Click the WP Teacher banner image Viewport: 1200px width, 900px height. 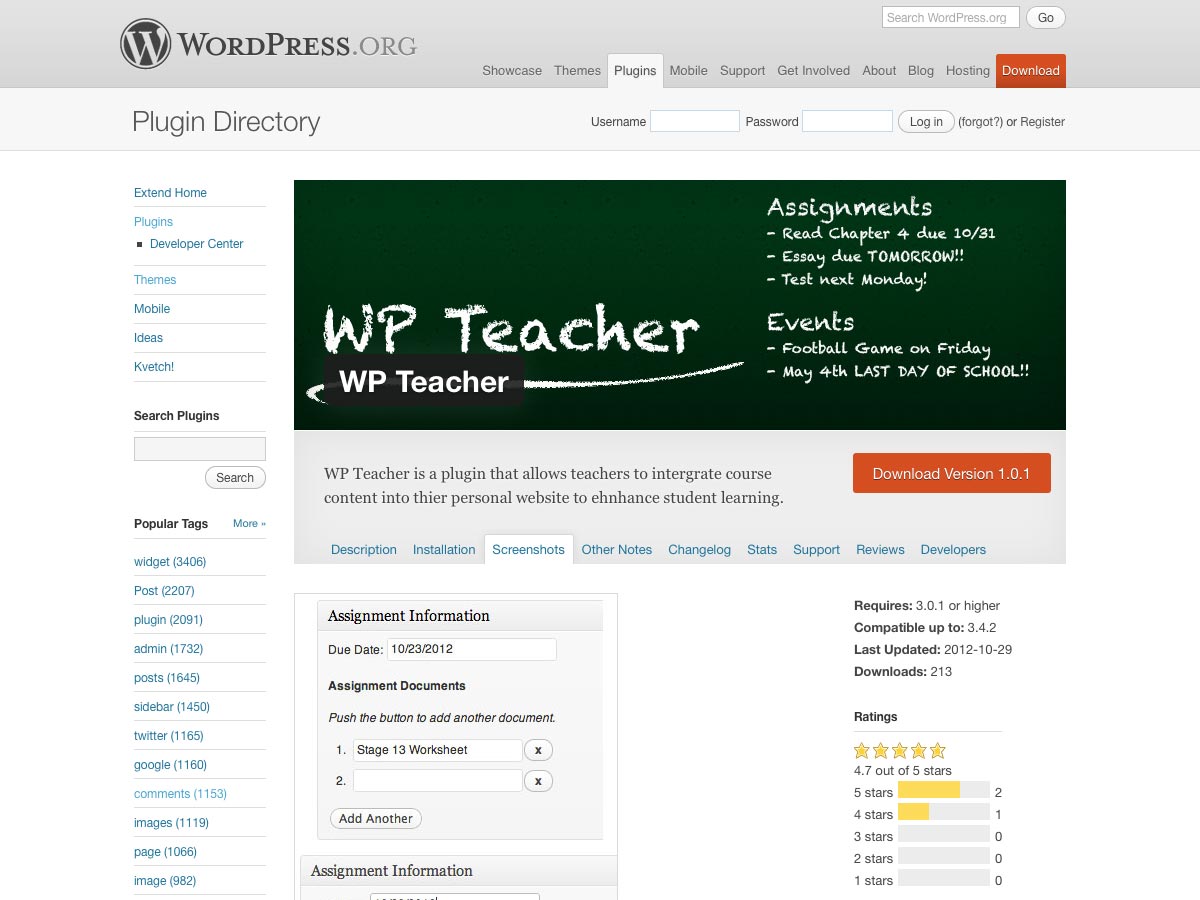tap(679, 305)
